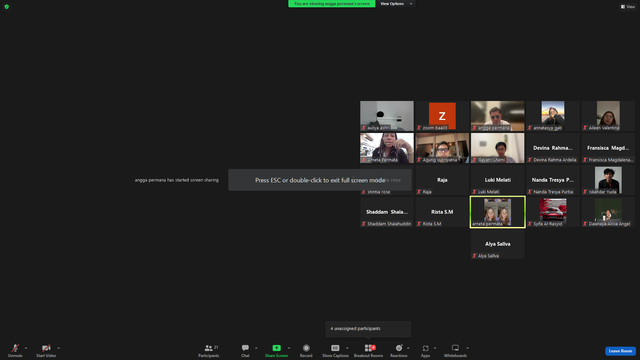Click the green Share Screen icon
The height and width of the screenshot is (360, 640).
276,348
